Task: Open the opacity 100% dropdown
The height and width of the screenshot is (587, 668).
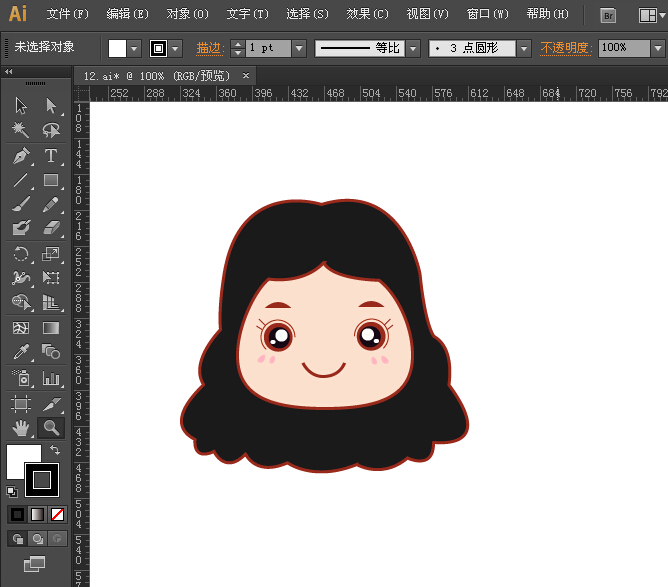Action: tap(658, 48)
